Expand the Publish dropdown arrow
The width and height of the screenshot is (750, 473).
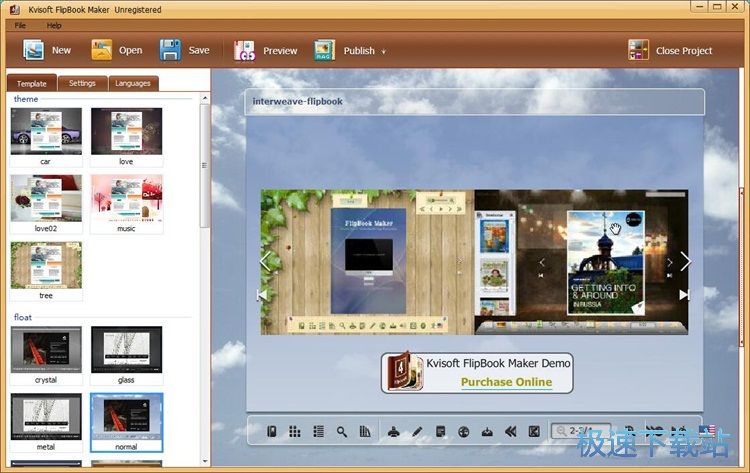tap(383, 52)
